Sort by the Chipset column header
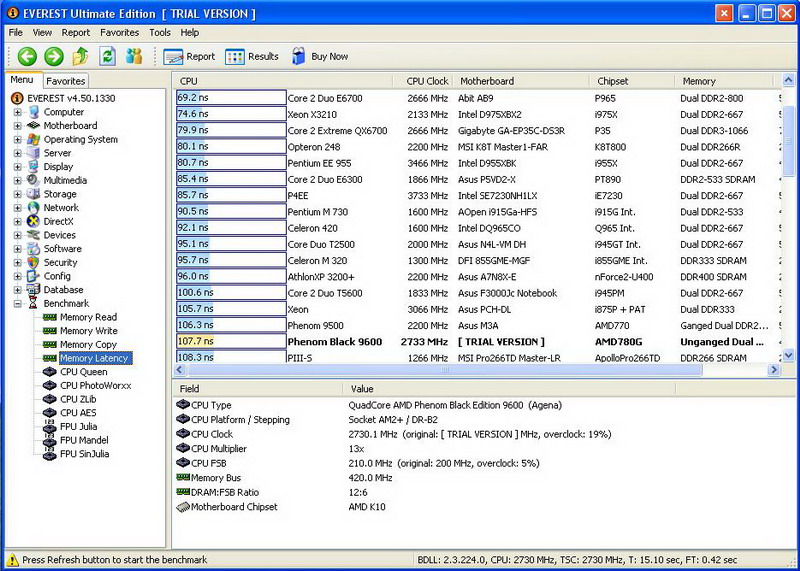800x571 pixels. click(632, 81)
